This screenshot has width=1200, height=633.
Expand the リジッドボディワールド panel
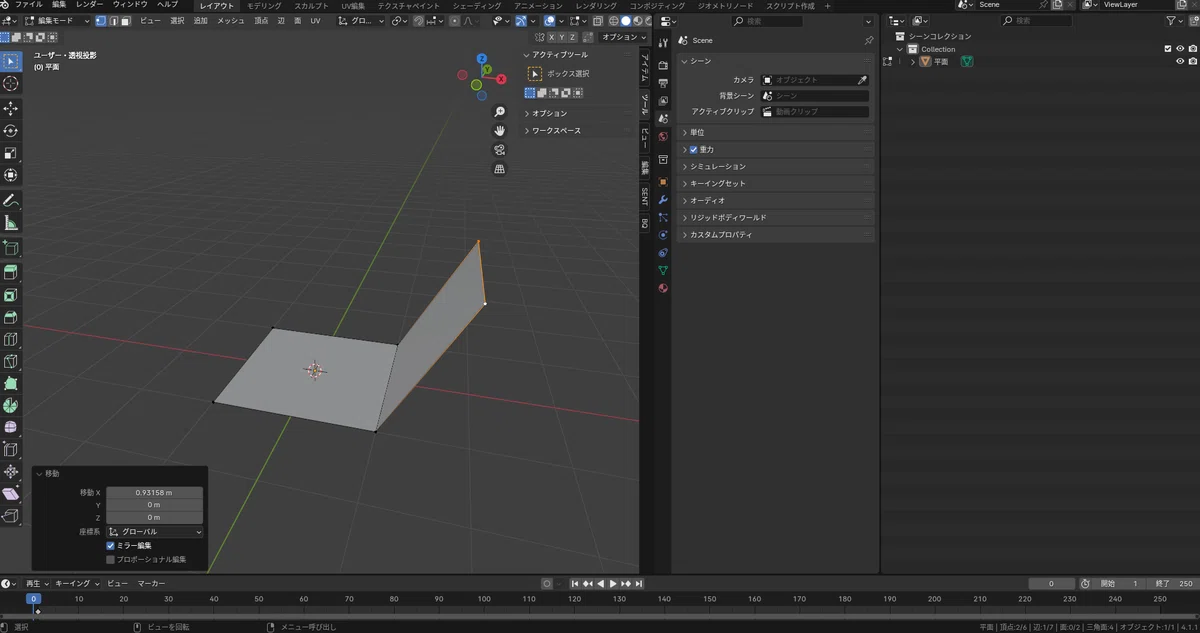coord(776,217)
